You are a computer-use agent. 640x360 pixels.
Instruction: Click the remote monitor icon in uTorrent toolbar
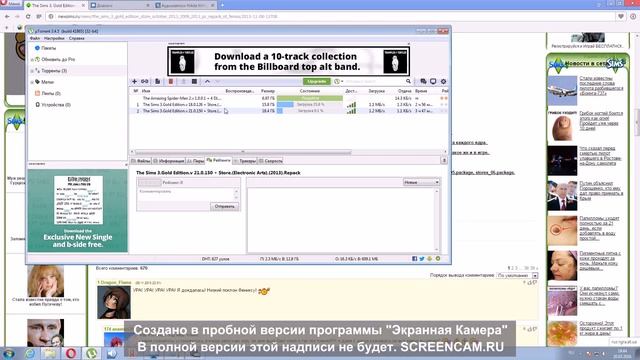click(433, 82)
